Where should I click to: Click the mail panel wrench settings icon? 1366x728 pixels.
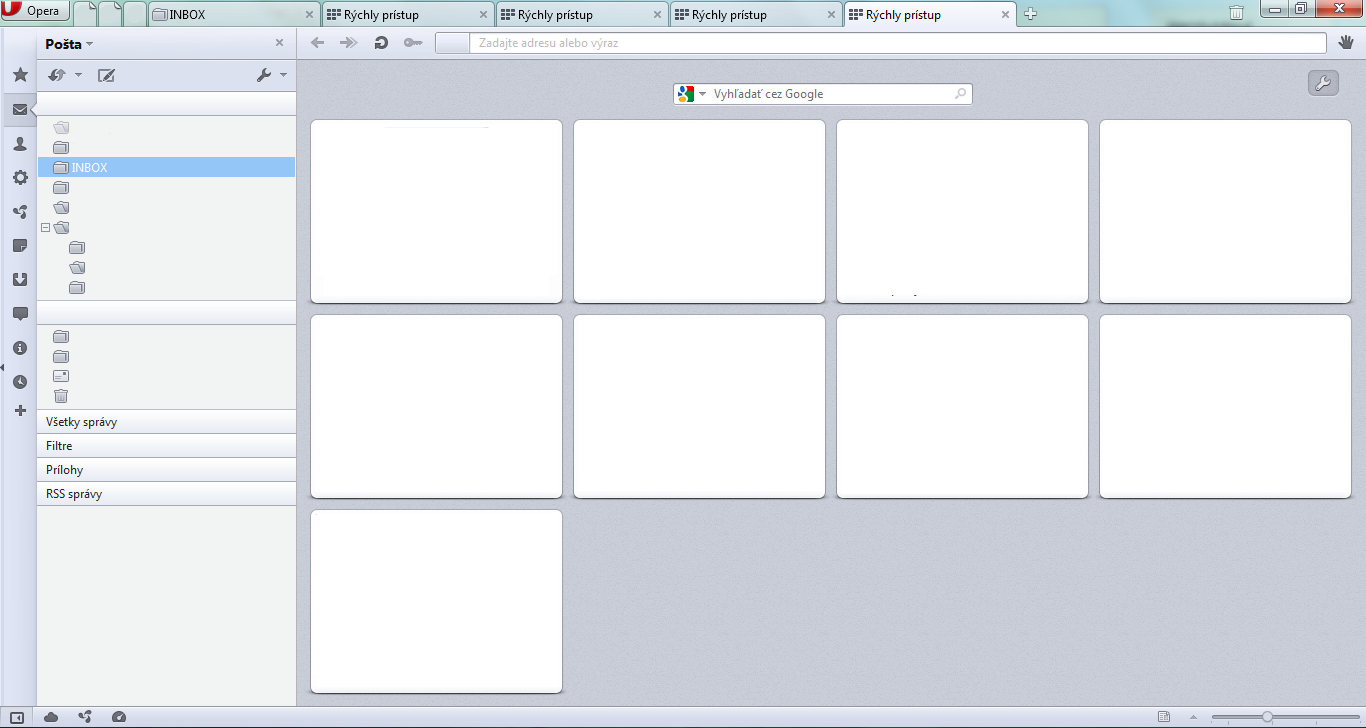tap(264, 75)
